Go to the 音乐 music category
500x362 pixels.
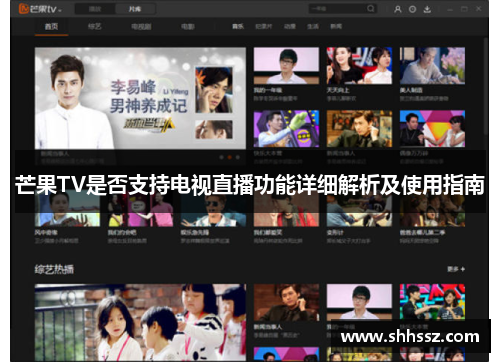[x=238, y=26]
